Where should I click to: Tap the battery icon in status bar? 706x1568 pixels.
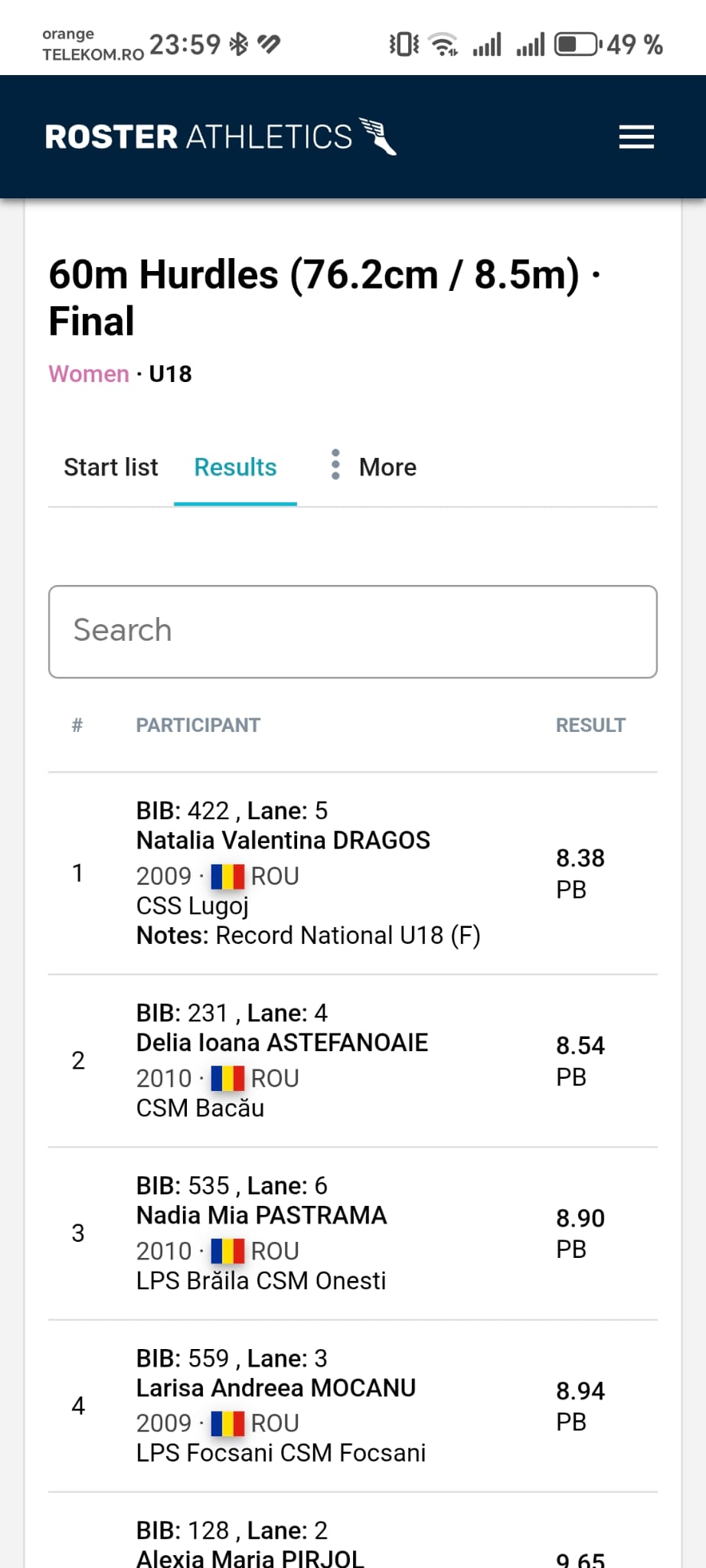(x=577, y=44)
